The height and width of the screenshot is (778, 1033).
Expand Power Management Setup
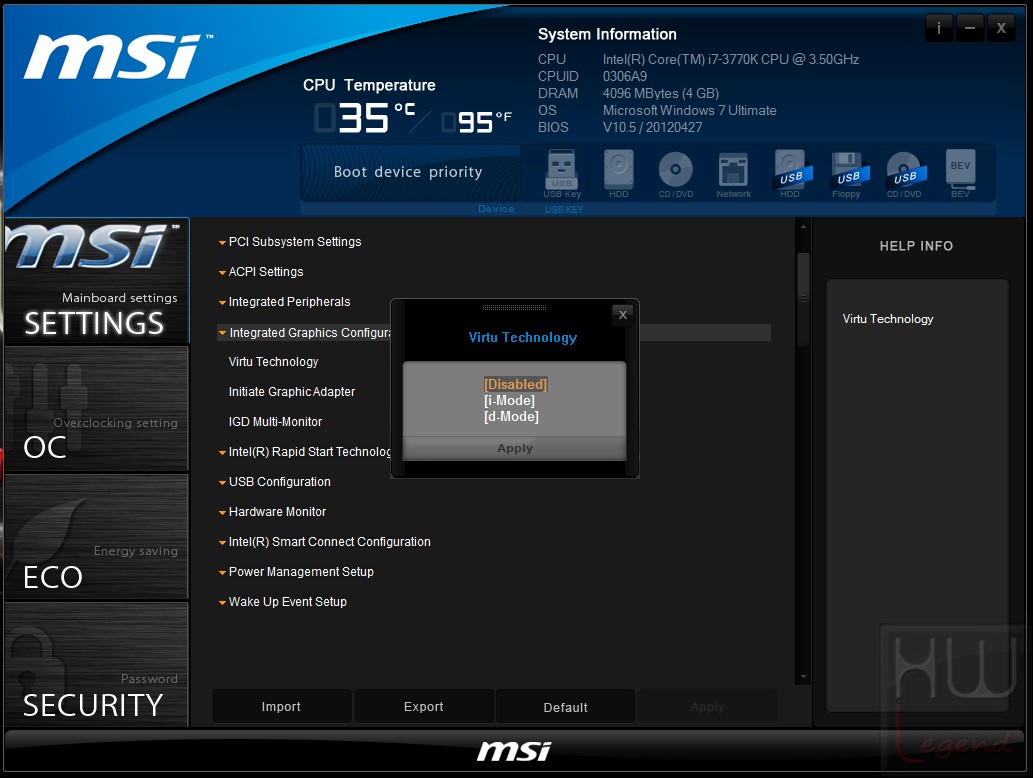[x=296, y=572]
